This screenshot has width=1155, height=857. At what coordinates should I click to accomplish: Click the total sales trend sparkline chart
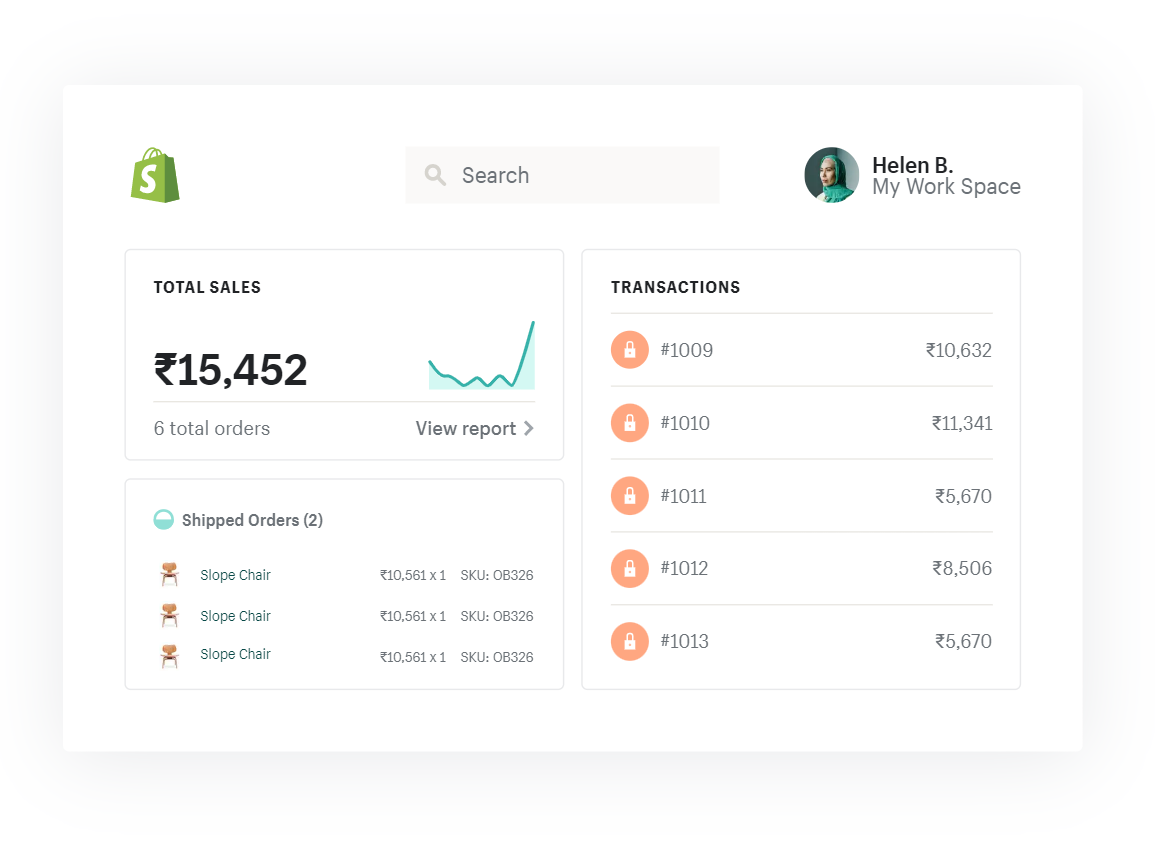481,358
